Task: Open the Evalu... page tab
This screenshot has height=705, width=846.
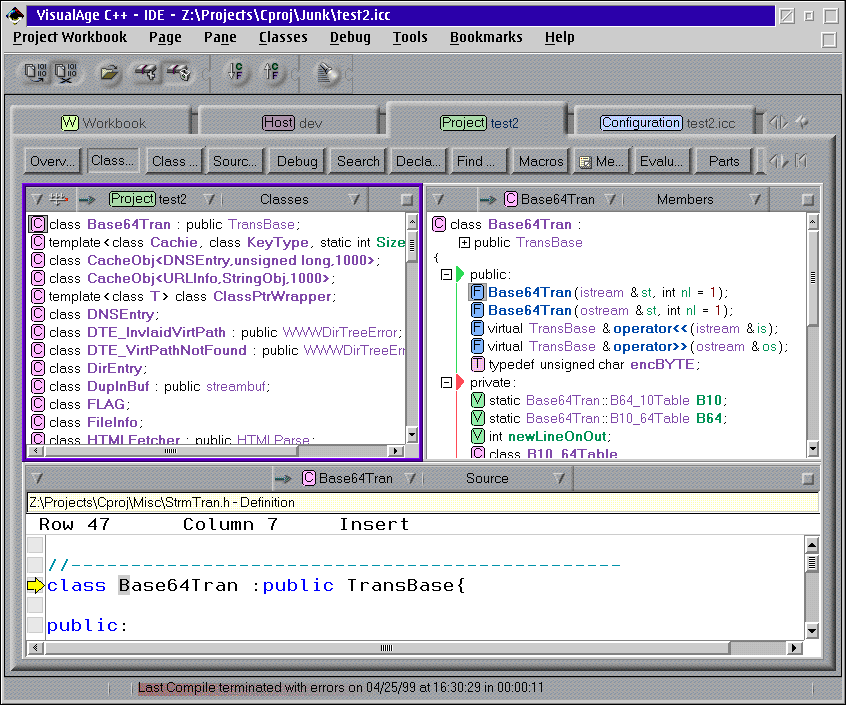Action: 661,161
